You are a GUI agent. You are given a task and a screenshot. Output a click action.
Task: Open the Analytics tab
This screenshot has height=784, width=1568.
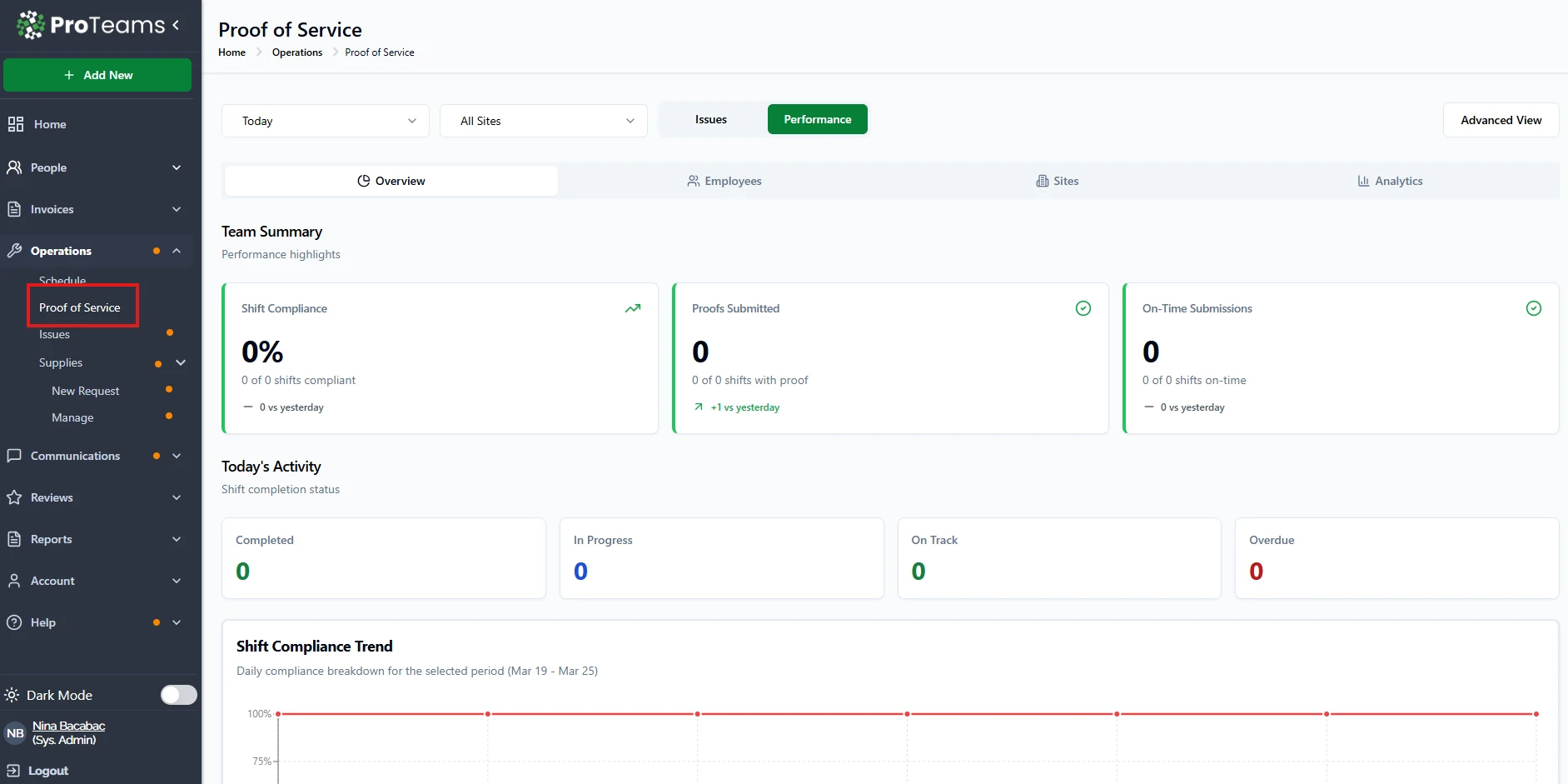pos(1390,181)
